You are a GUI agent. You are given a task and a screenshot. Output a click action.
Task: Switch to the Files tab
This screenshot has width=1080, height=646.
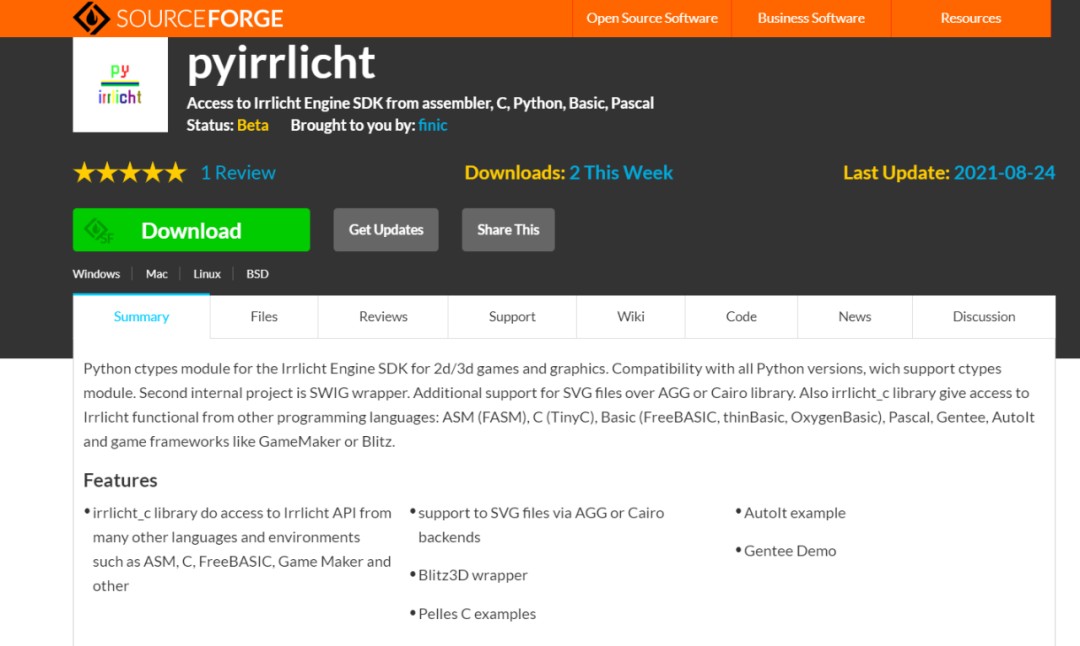pos(264,317)
